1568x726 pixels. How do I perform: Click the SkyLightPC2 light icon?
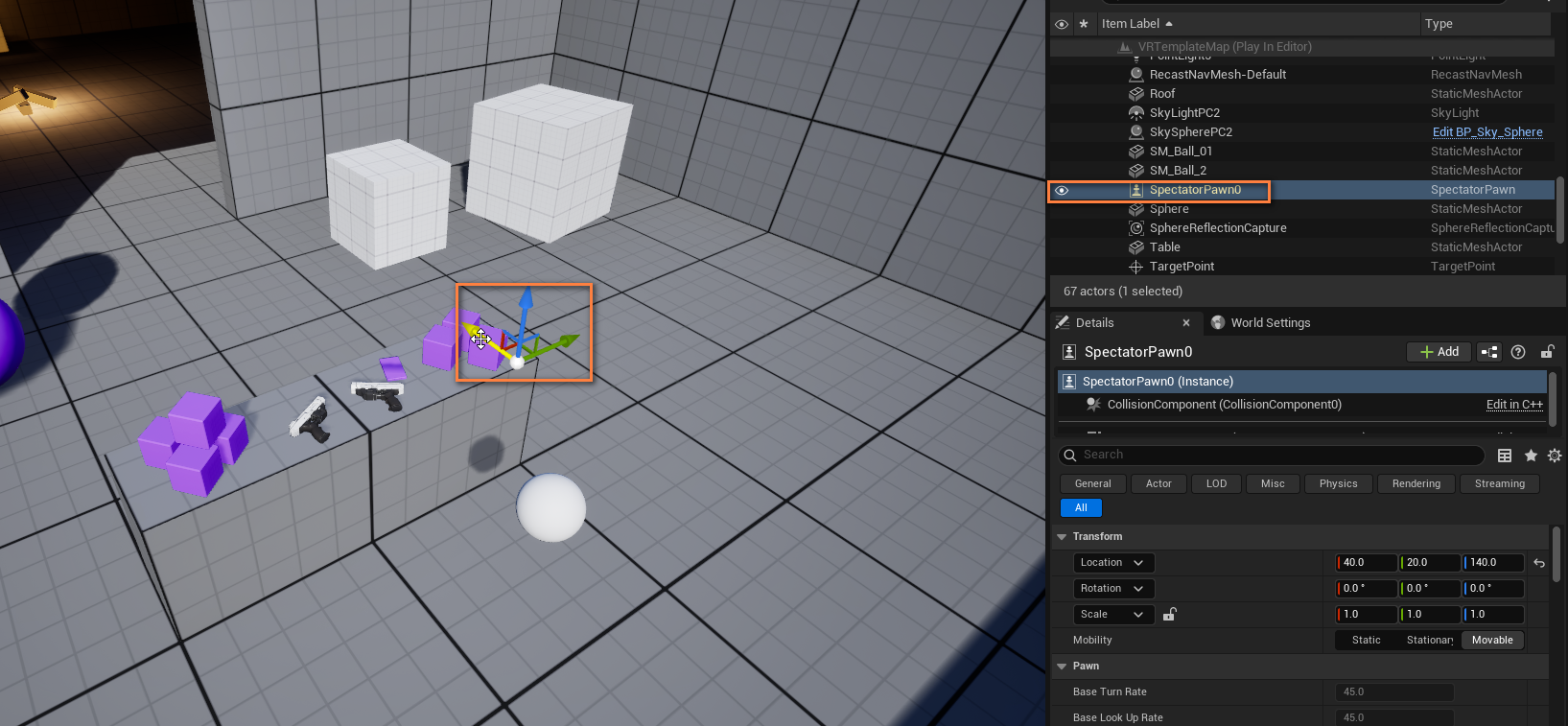pyautogui.click(x=1136, y=112)
